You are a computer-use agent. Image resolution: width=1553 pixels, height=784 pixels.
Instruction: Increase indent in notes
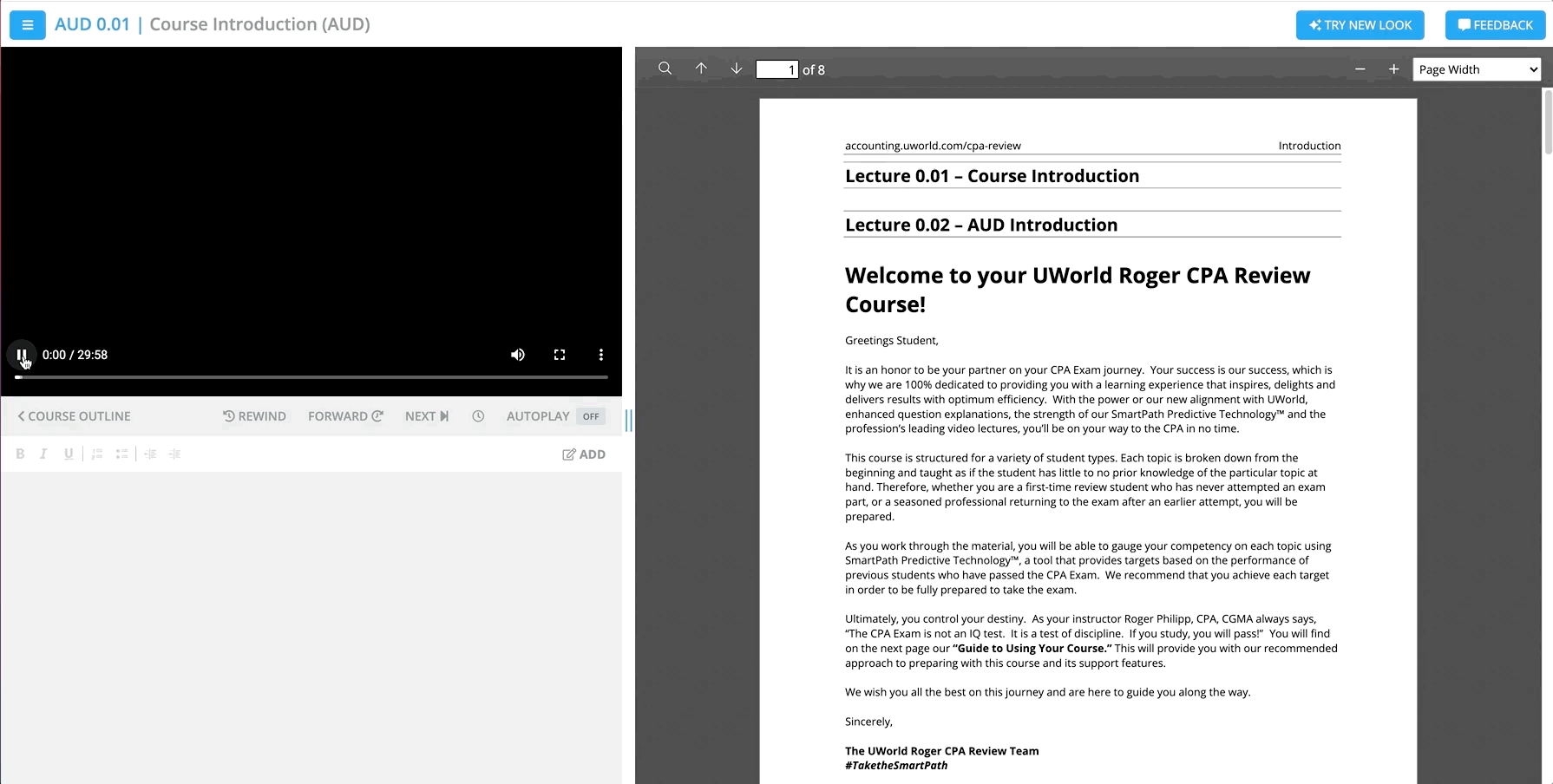coord(174,454)
